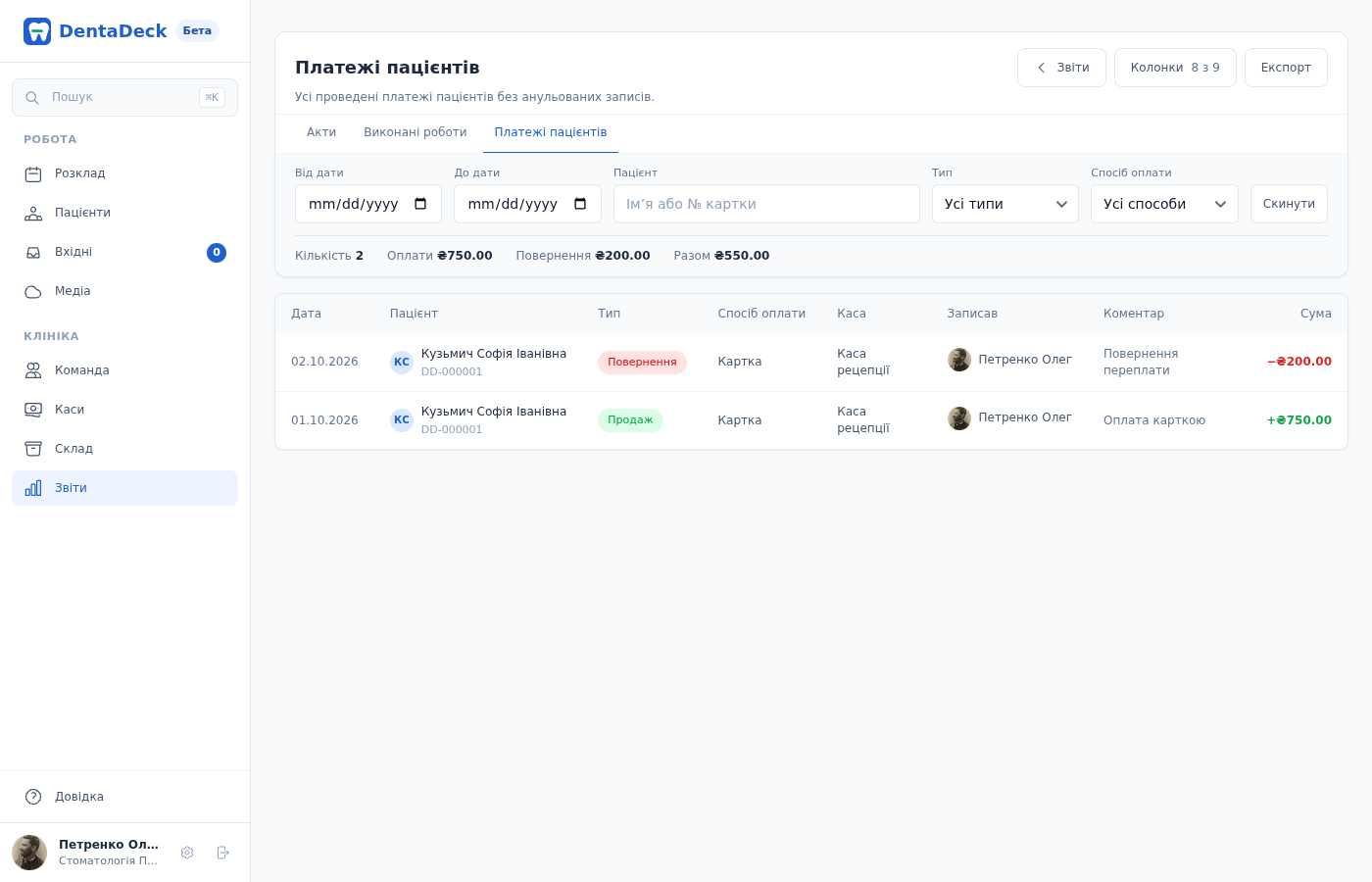Open Розклад via its calendar icon
Image resolution: width=1372 pixels, height=882 pixels.
coord(33,174)
